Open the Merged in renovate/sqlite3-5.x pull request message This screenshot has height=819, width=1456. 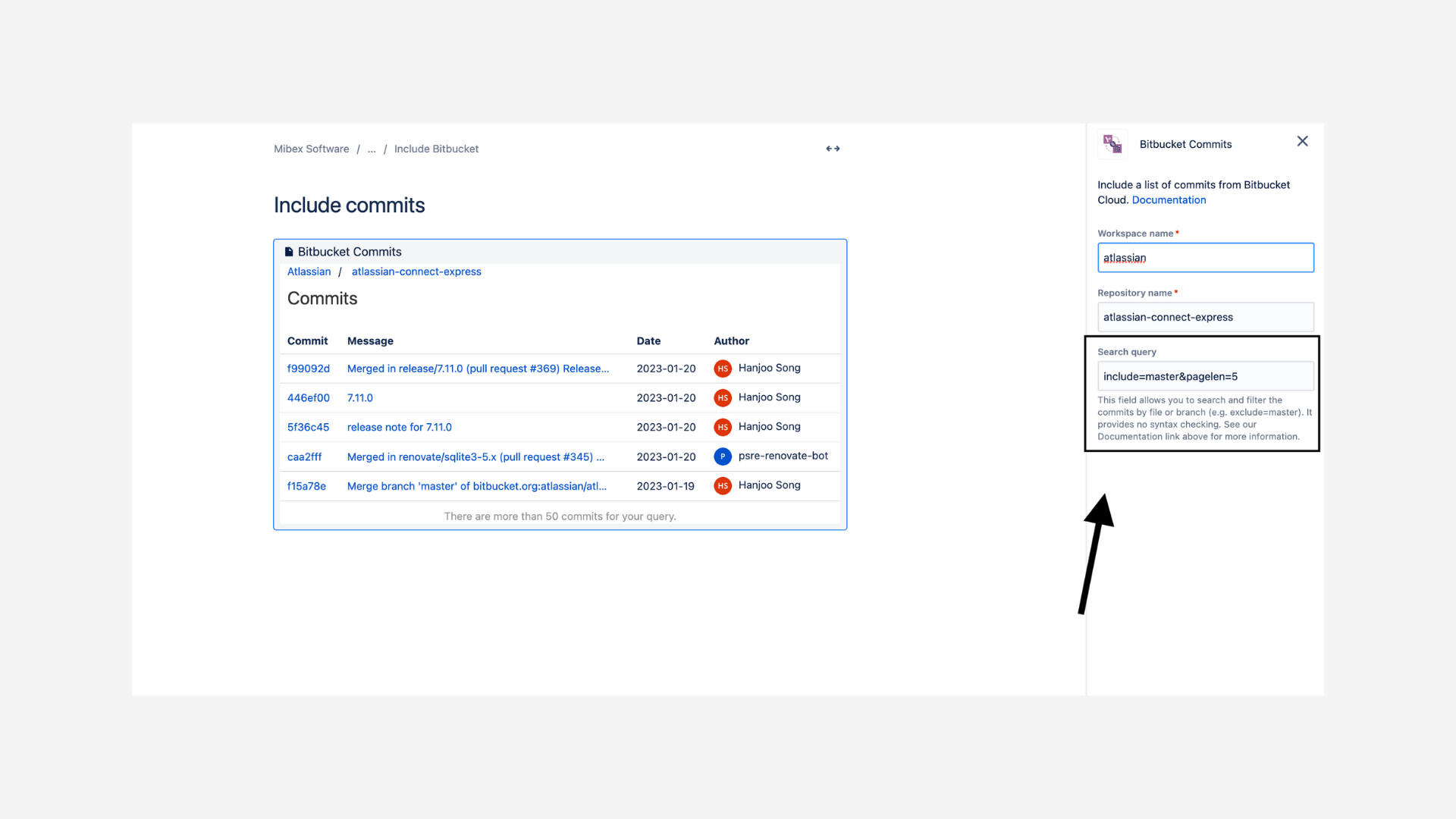click(475, 457)
